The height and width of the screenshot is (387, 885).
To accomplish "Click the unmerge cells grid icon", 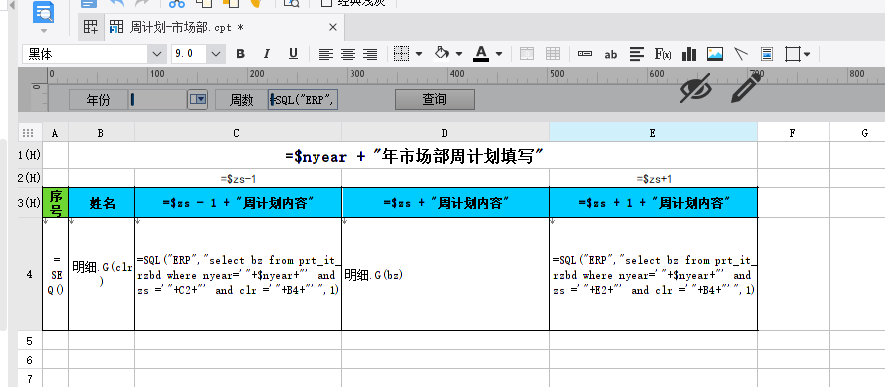I will (553, 54).
